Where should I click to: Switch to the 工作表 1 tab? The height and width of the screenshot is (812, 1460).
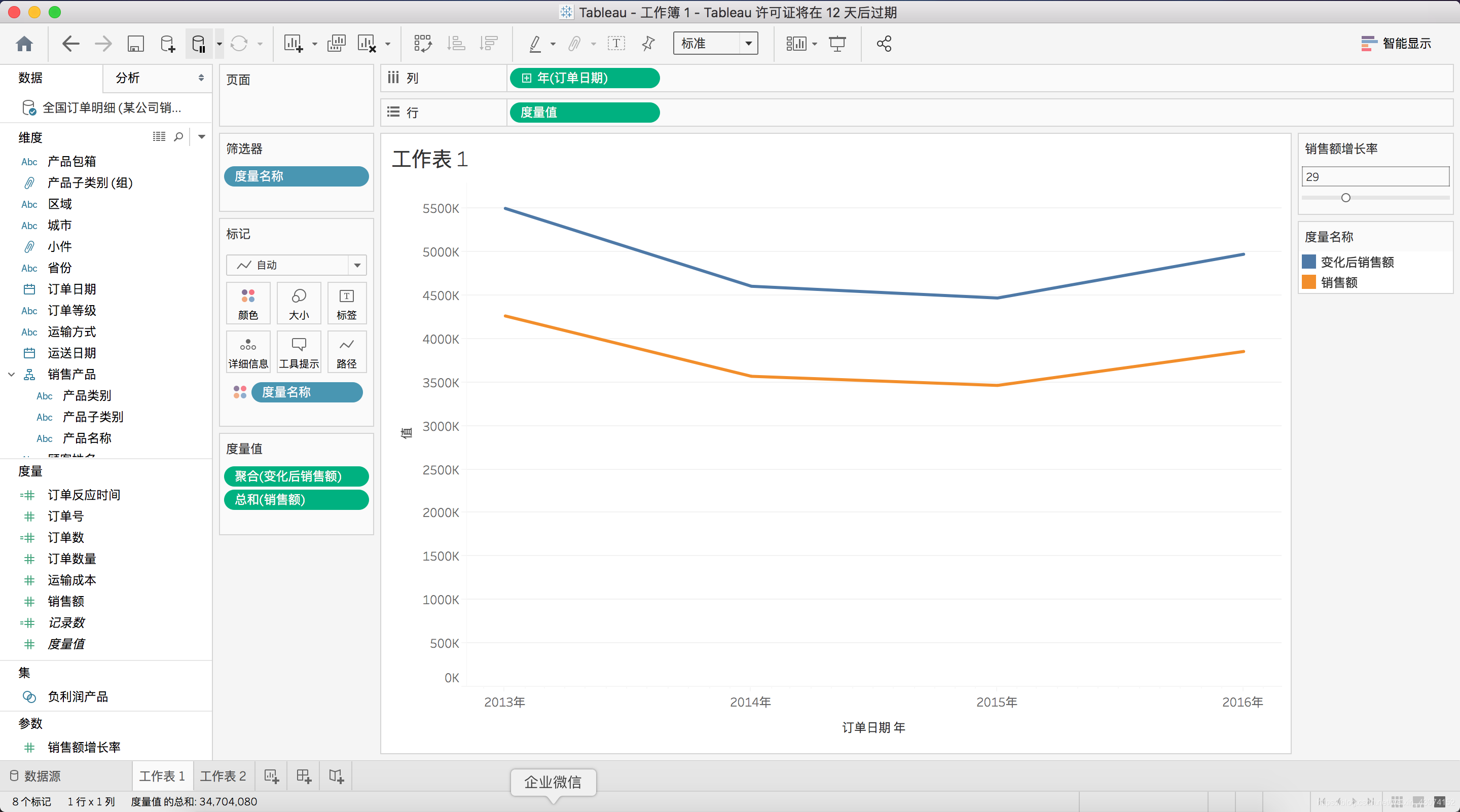(162, 776)
